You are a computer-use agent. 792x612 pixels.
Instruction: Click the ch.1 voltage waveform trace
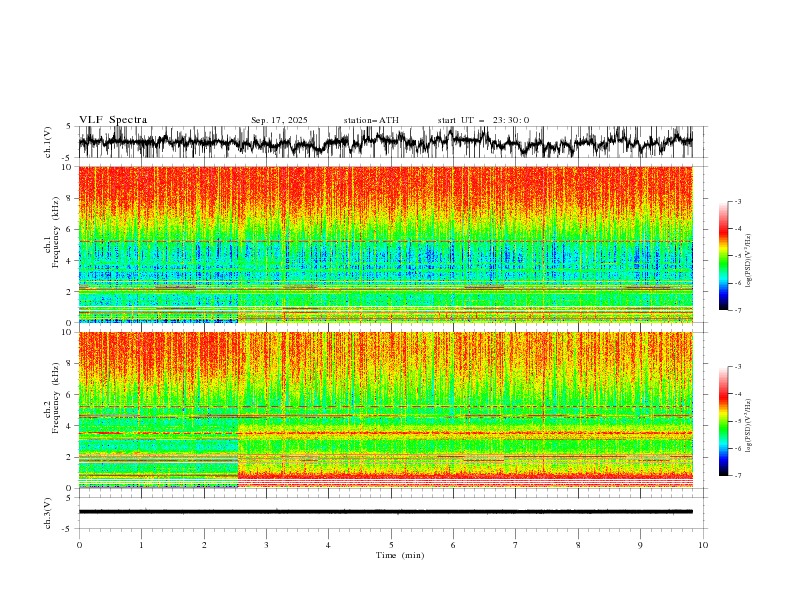pos(385,142)
